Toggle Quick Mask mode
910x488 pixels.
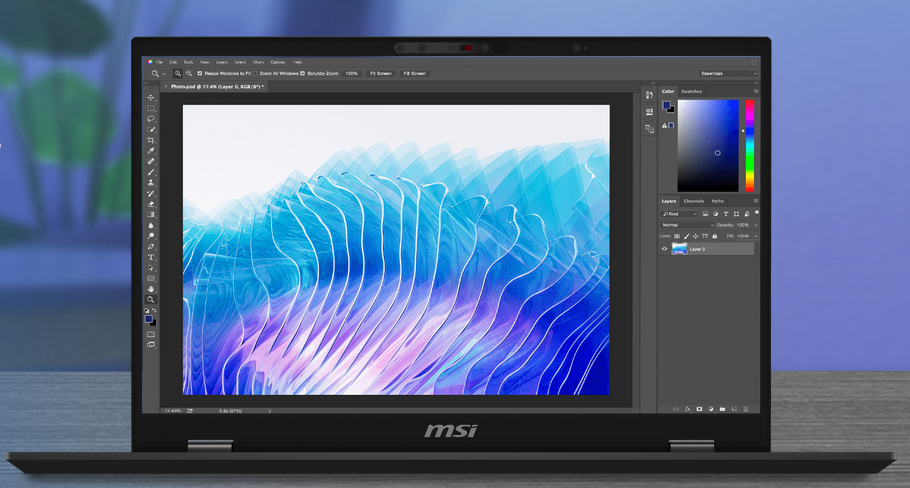point(151,334)
